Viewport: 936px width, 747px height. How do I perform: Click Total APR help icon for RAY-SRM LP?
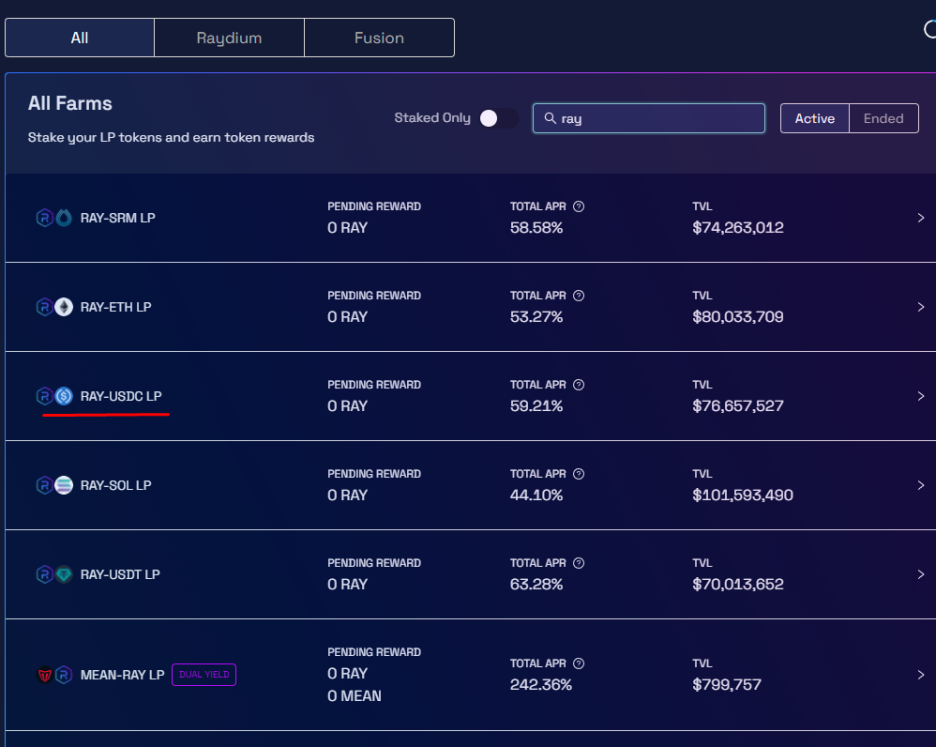coord(578,207)
